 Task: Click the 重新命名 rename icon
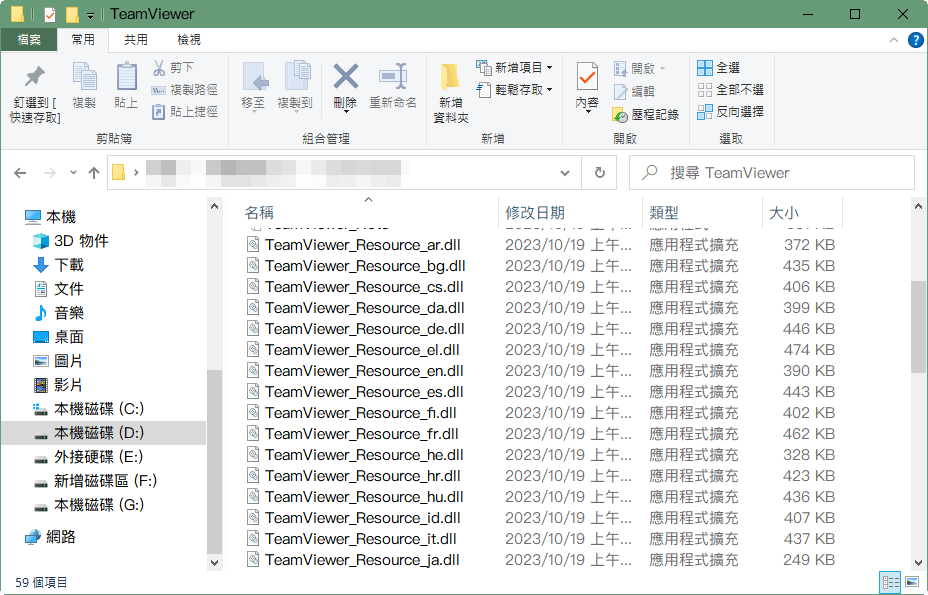(x=393, y=76)
